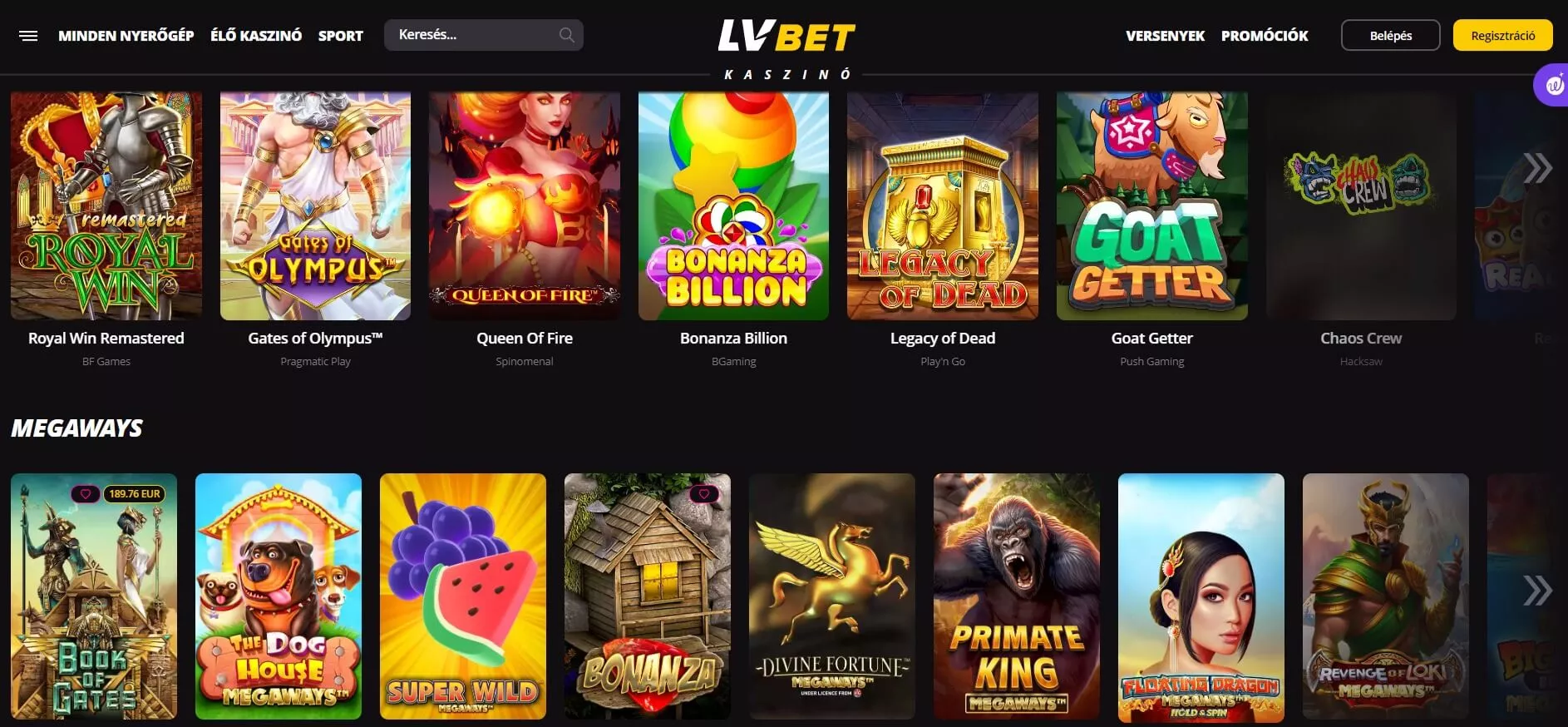Expand top games row with right chevrons
Viewport: 1568px width, 727px height.
click(x=1537, y=168)
